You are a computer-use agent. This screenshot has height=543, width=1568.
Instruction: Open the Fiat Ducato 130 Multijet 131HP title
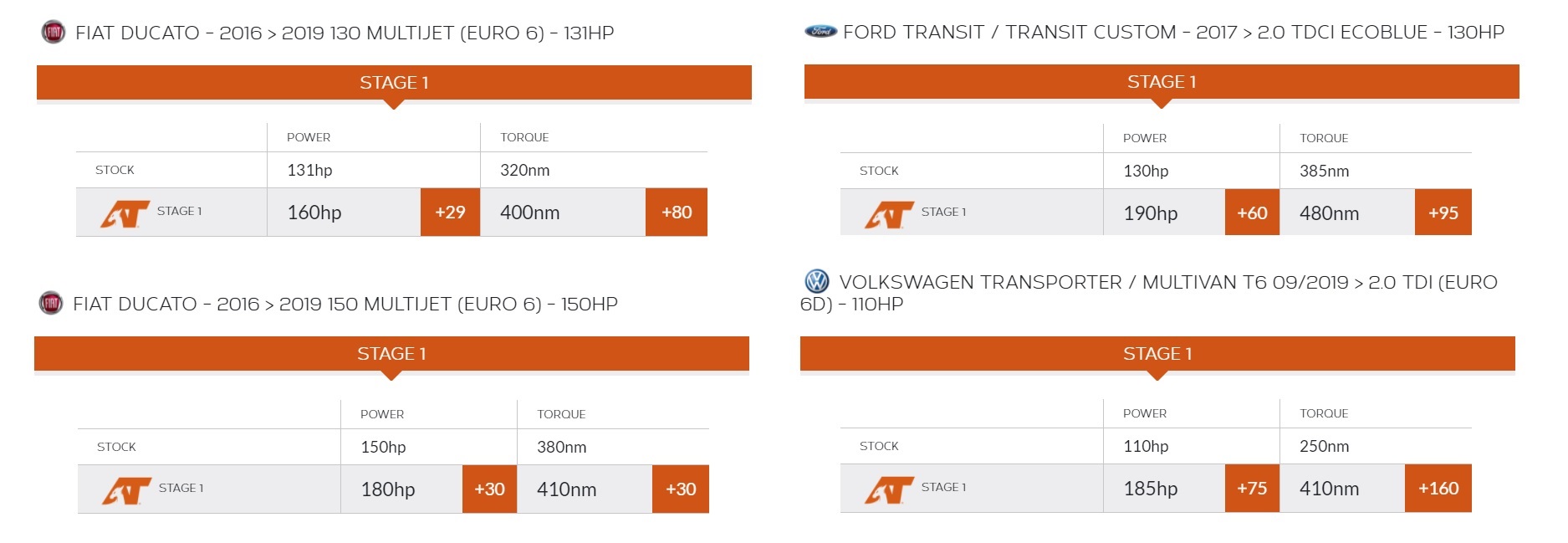click(x=345, y=33)
